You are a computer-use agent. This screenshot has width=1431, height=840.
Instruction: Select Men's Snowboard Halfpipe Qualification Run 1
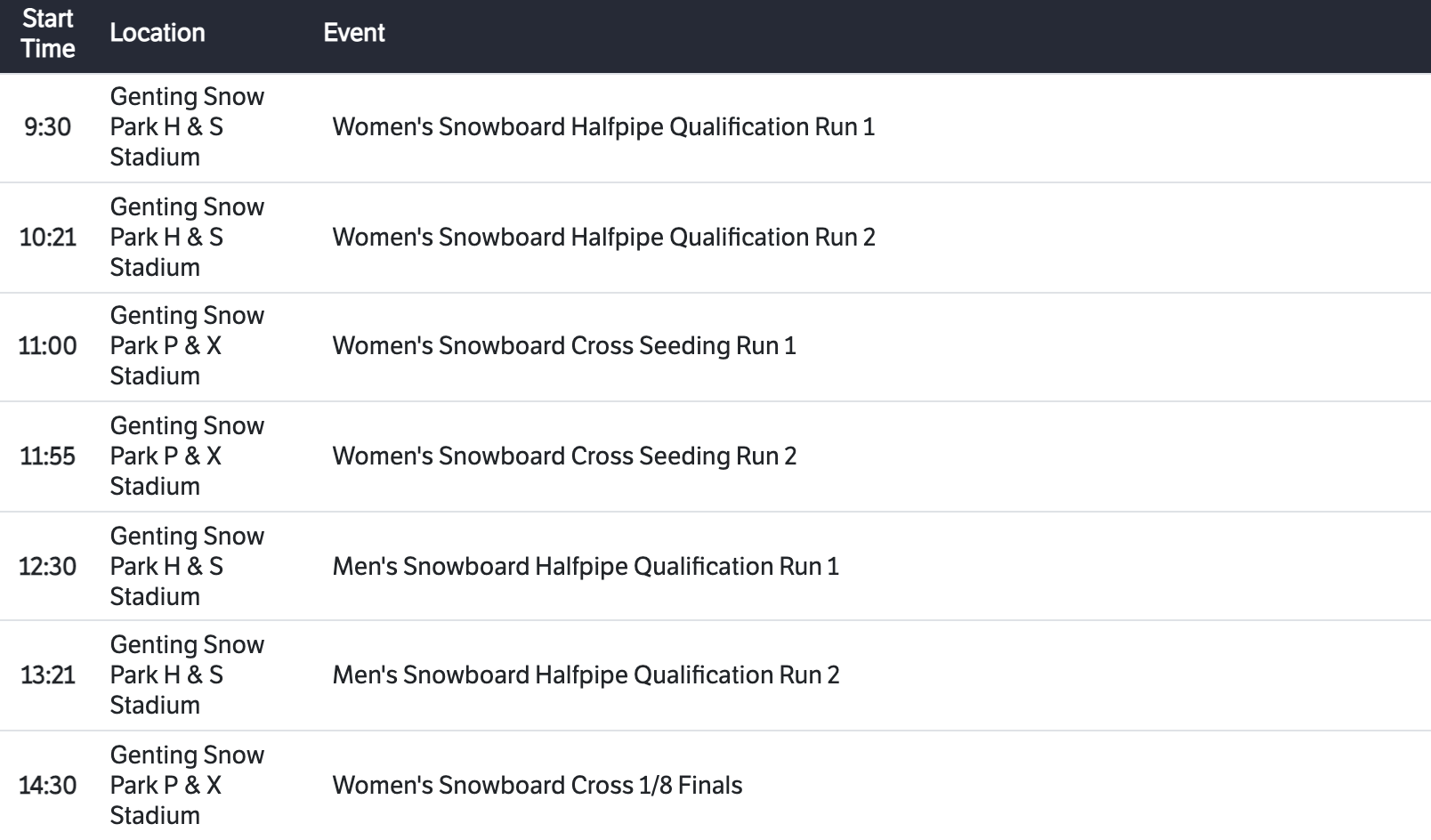[x=586, y=567]
